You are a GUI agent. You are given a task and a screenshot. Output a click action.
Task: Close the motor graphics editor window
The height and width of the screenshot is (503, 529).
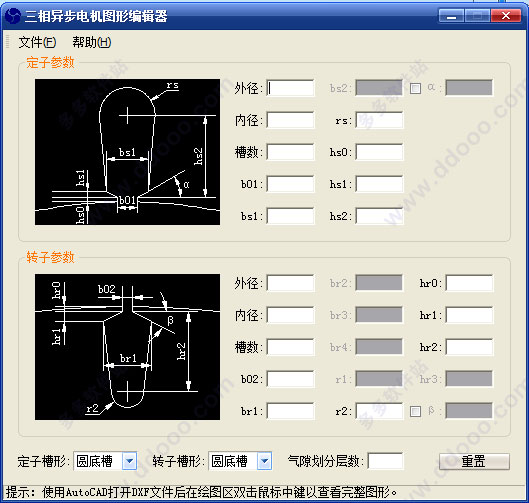[506, 16]
